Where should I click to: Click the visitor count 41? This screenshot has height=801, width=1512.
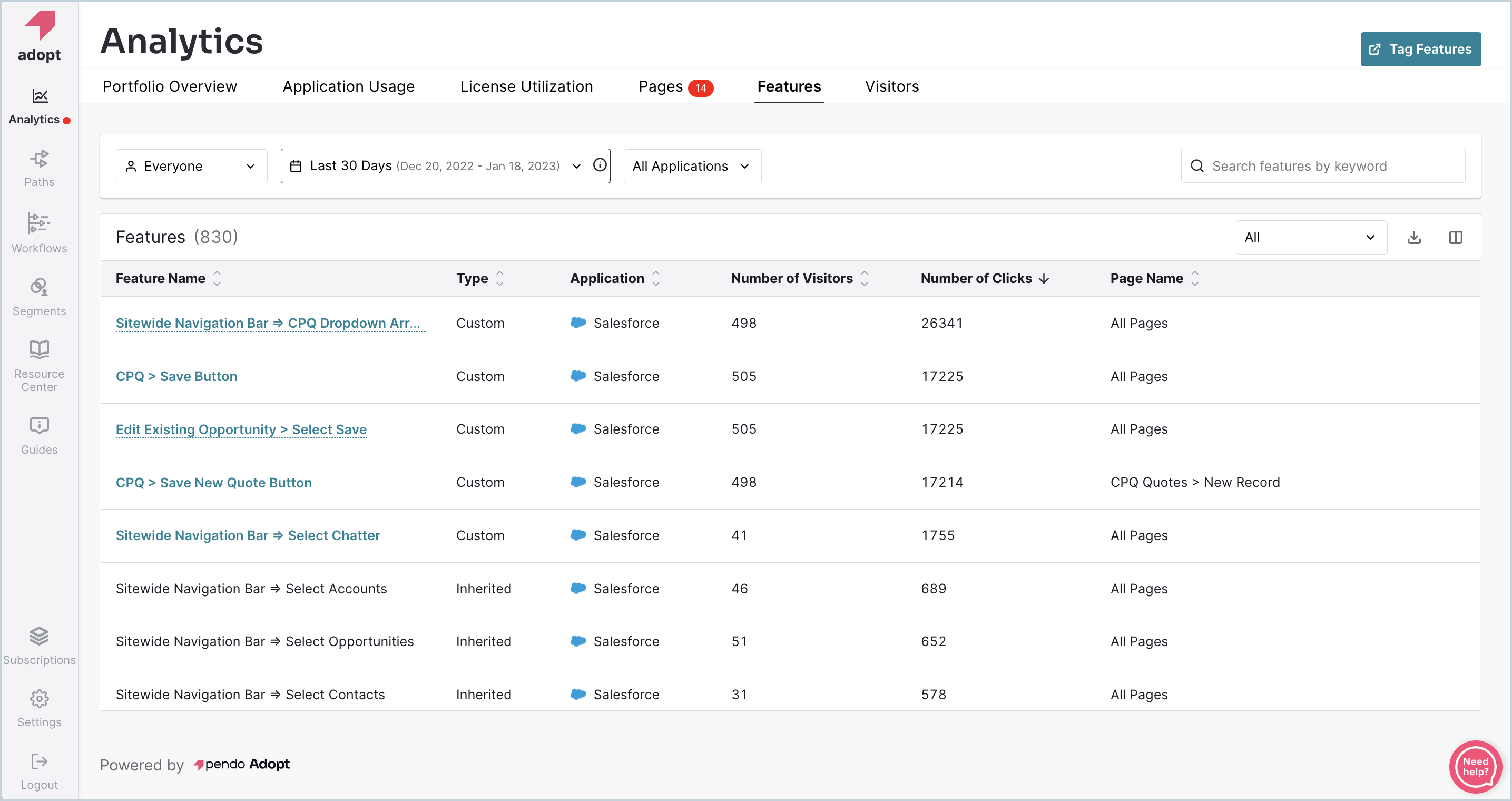click(x=740, y=535)
